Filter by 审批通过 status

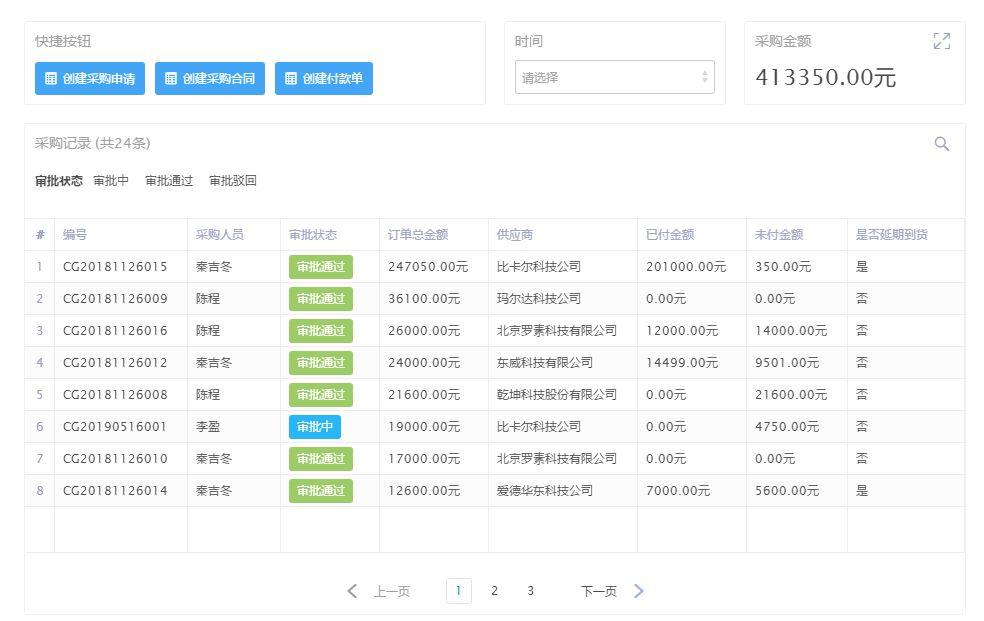(x=169, y=181)
